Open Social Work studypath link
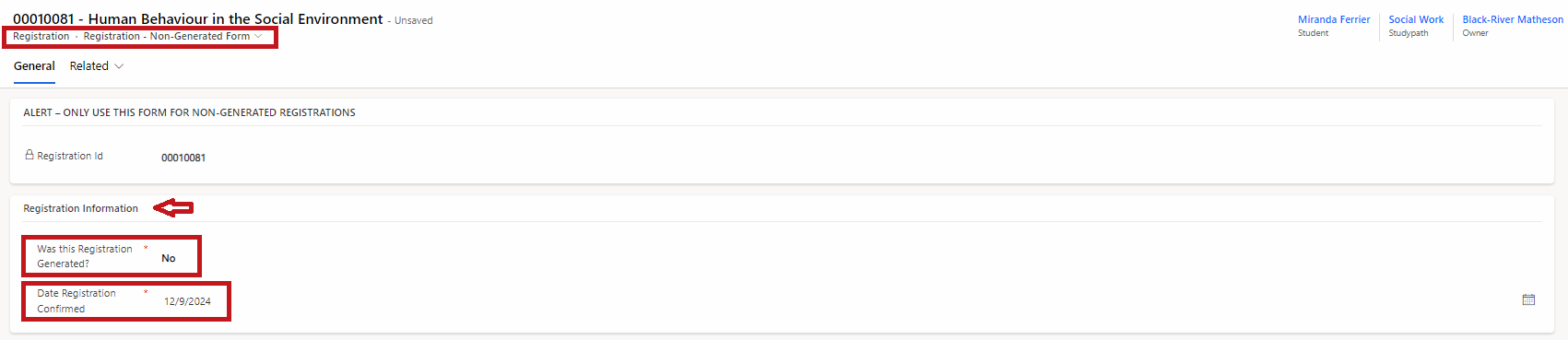The height and width of the screenshot is (340, 1568). (1416, 19)
